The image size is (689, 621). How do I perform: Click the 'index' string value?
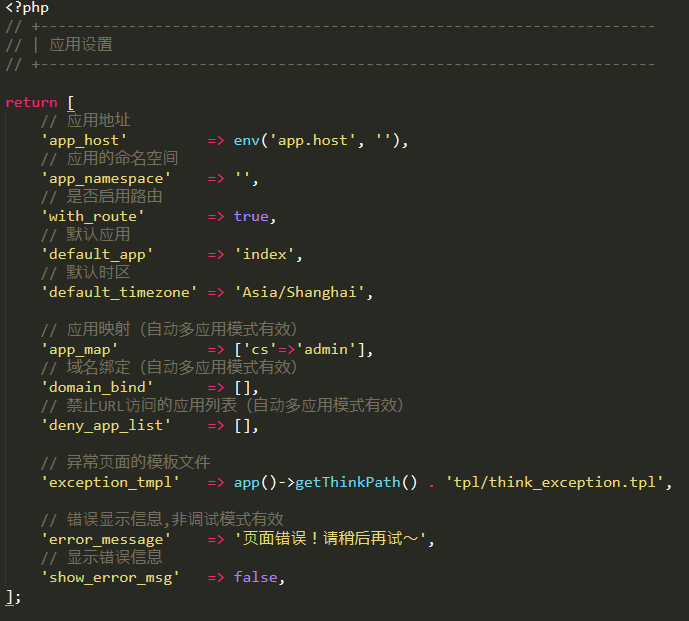(265, 254)
